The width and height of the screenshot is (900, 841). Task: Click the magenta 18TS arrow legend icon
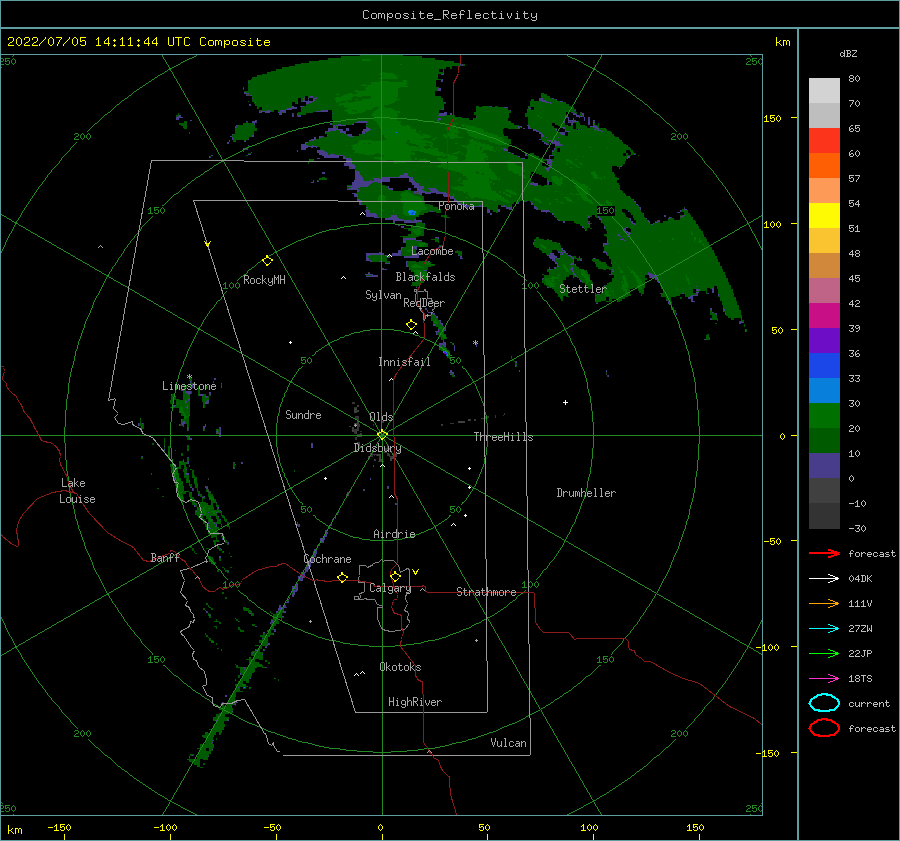click(x=824, y=679)
